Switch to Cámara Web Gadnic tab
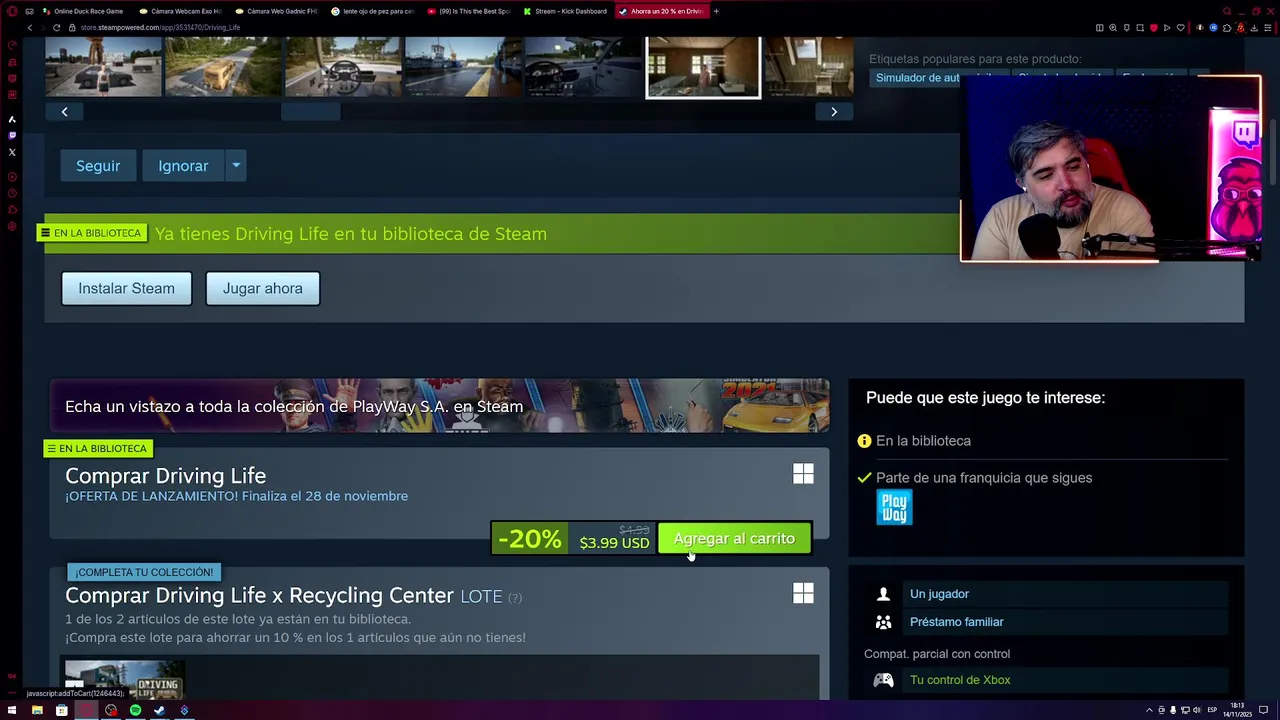 276,11
